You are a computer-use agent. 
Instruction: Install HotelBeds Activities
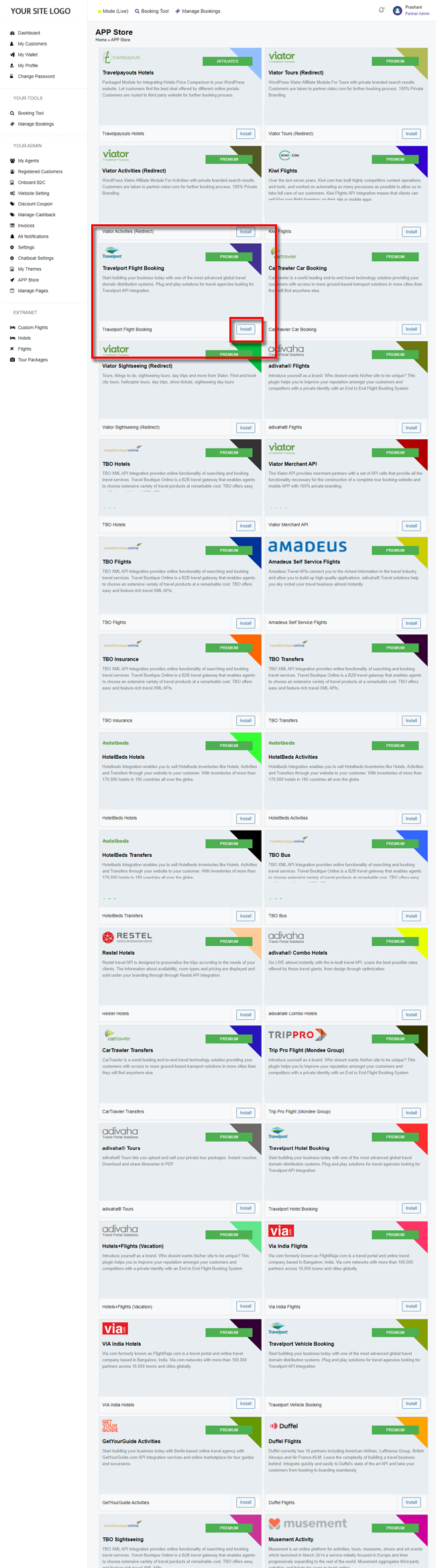411,819
